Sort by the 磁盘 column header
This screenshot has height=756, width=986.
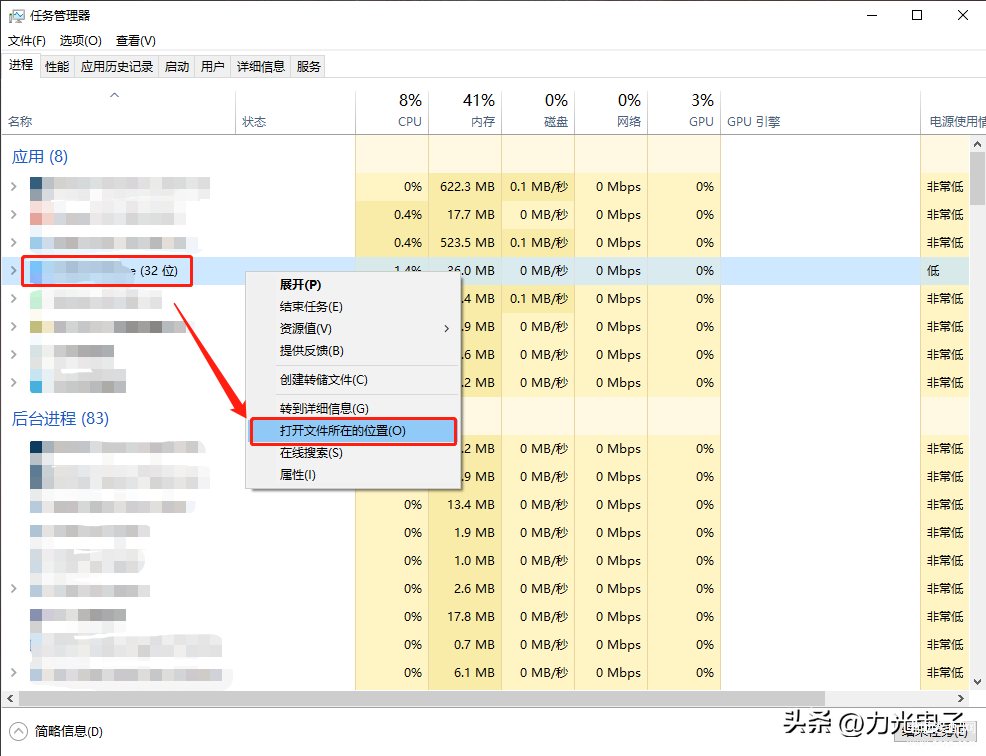[x=538, y=113]
